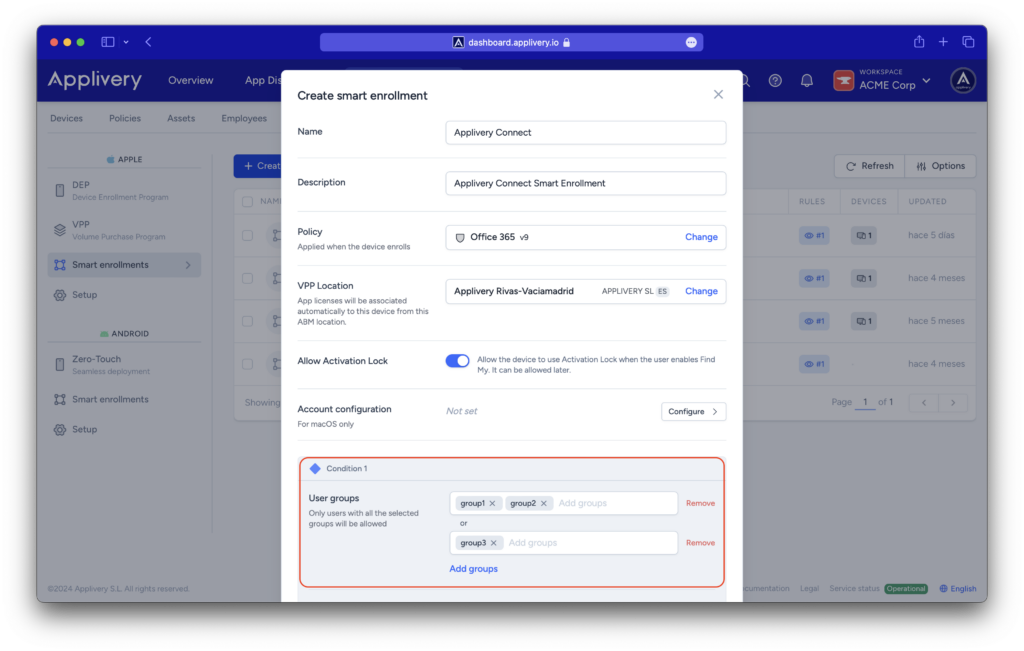Remove the group3 row
Screen dimensions: 1024x651
[x=700, y=543]
